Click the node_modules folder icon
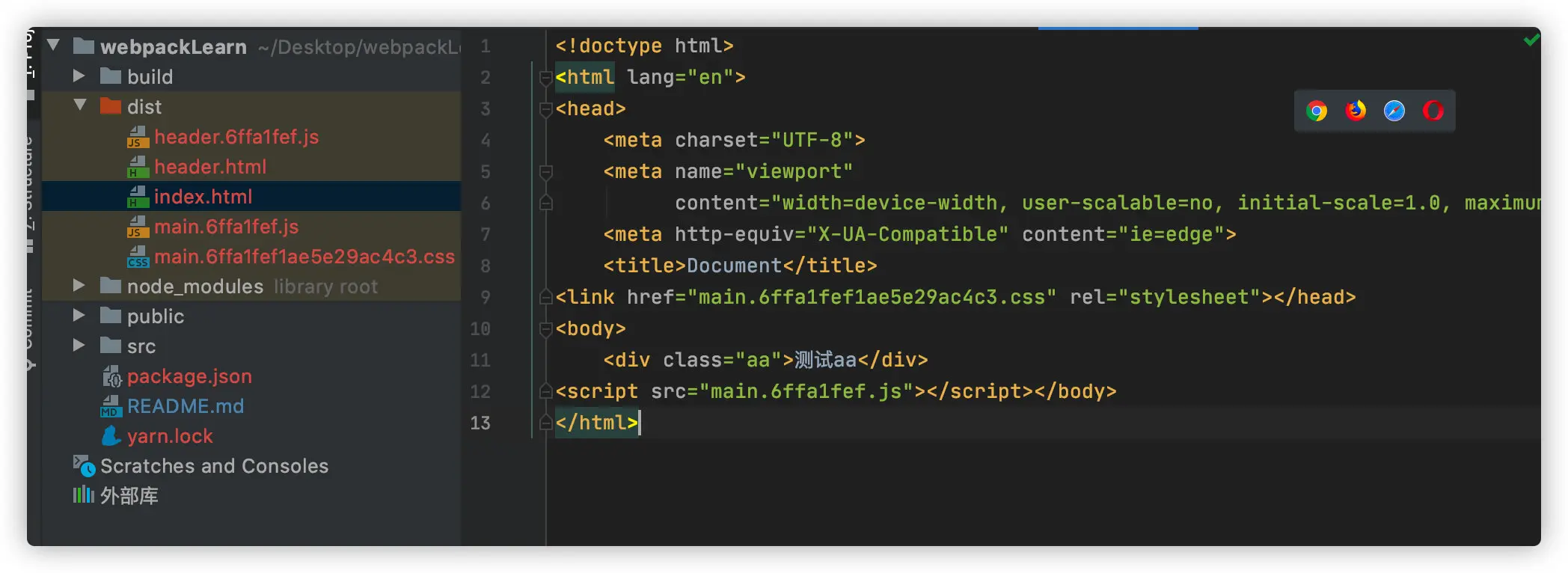 pyautogui.click(x=111, y=285)
